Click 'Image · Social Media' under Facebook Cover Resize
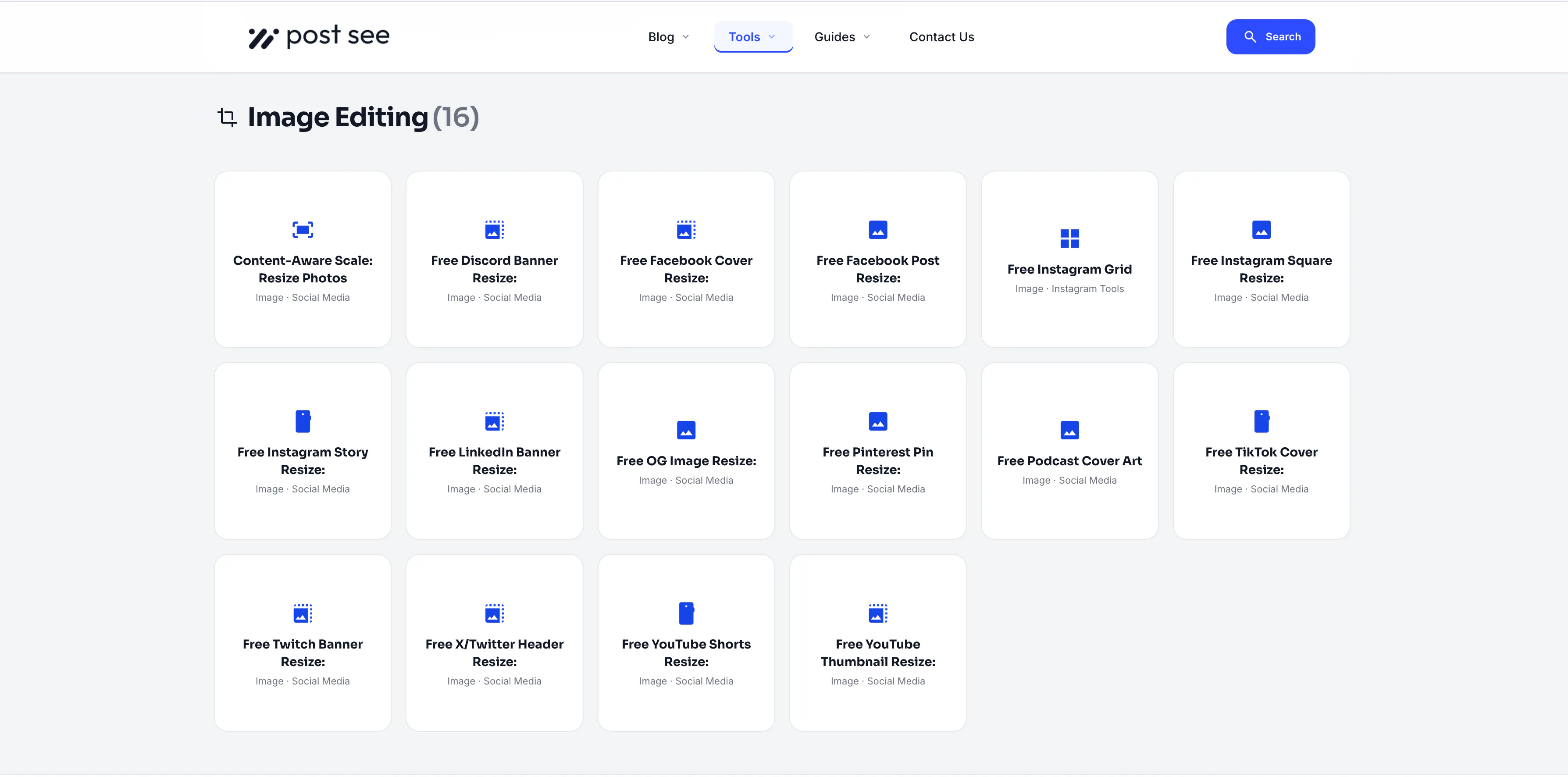This screenshot has width=1568, height=777. coord(686,297)
